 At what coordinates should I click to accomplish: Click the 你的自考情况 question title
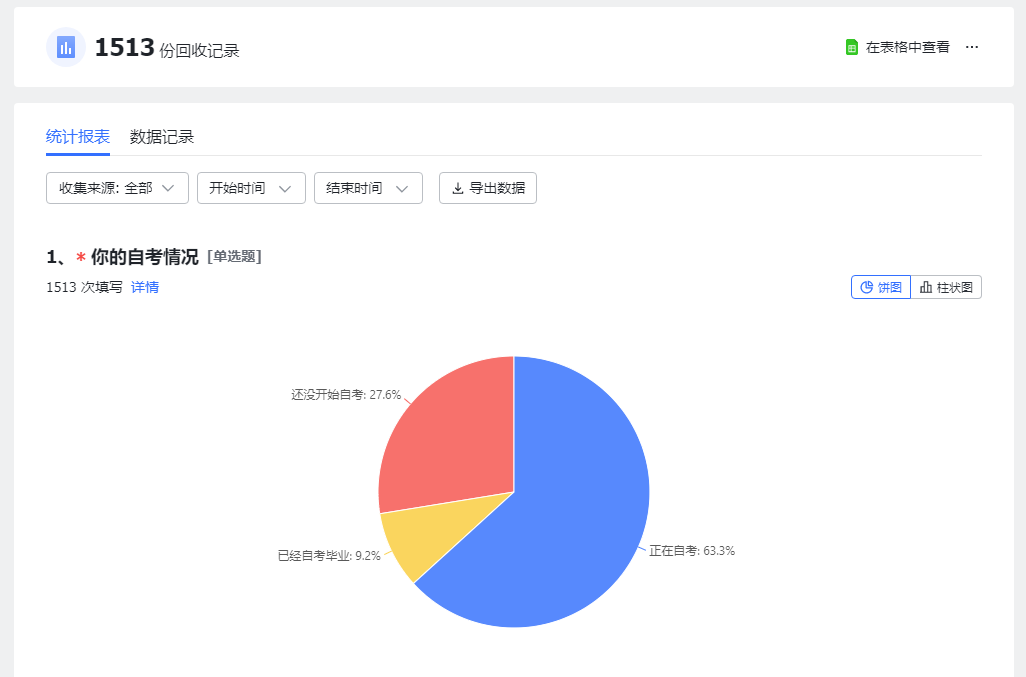pos(144,257)
